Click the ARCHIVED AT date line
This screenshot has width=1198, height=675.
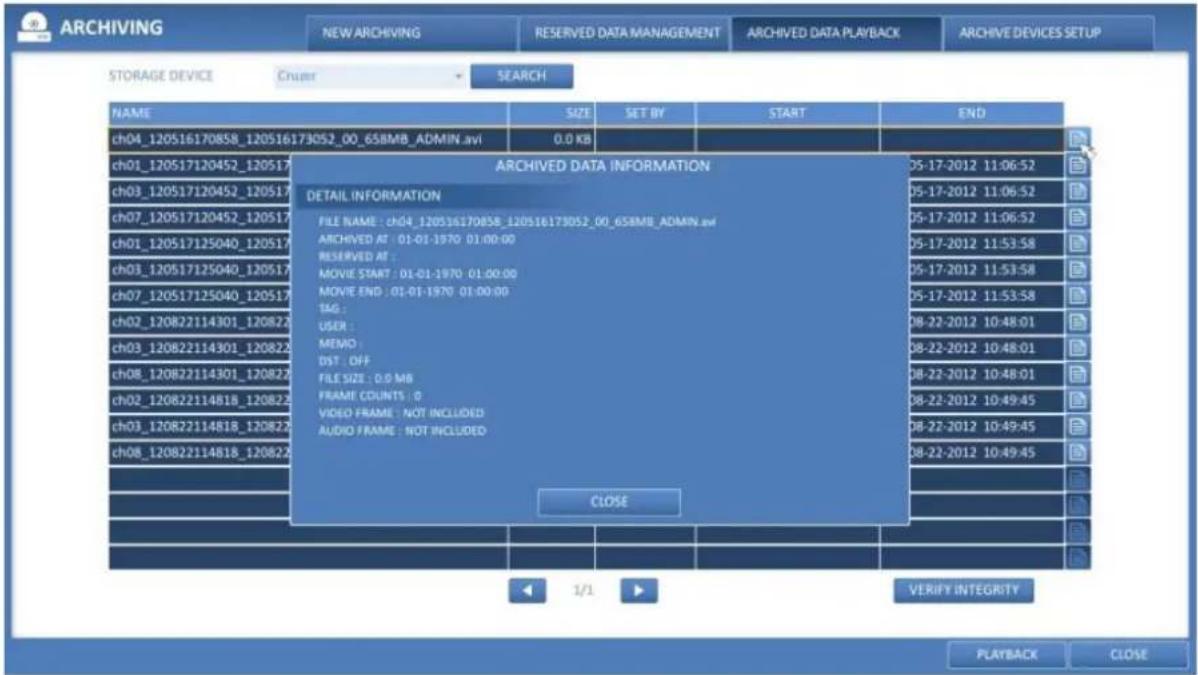pyautogui.click(x=416, y=239)
